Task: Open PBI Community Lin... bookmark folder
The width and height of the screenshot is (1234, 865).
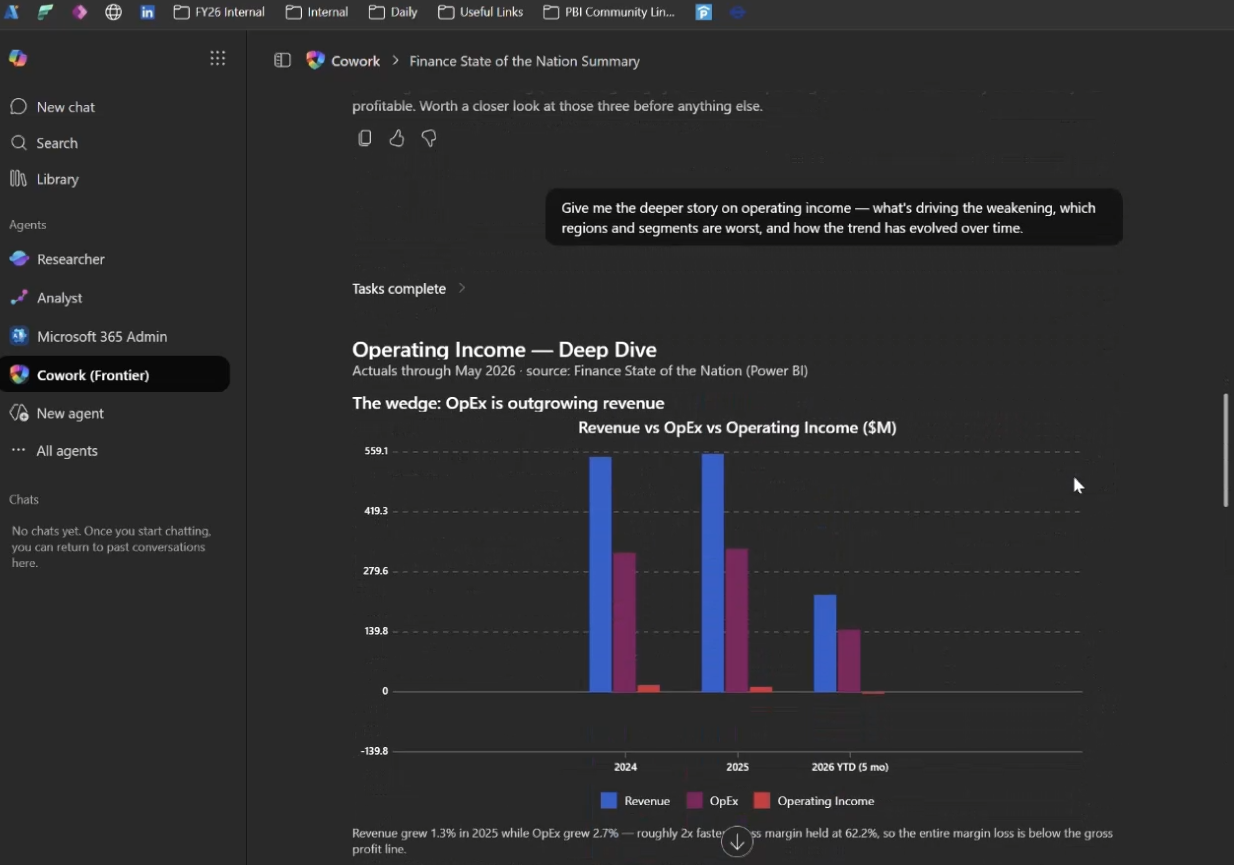Action: click(609, 12)
